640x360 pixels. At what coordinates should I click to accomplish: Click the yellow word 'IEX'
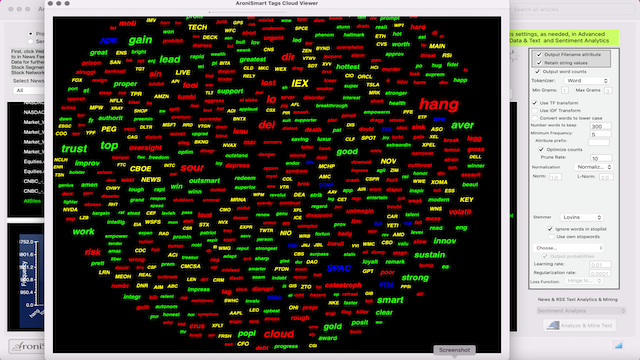click(x=300, y=83)
